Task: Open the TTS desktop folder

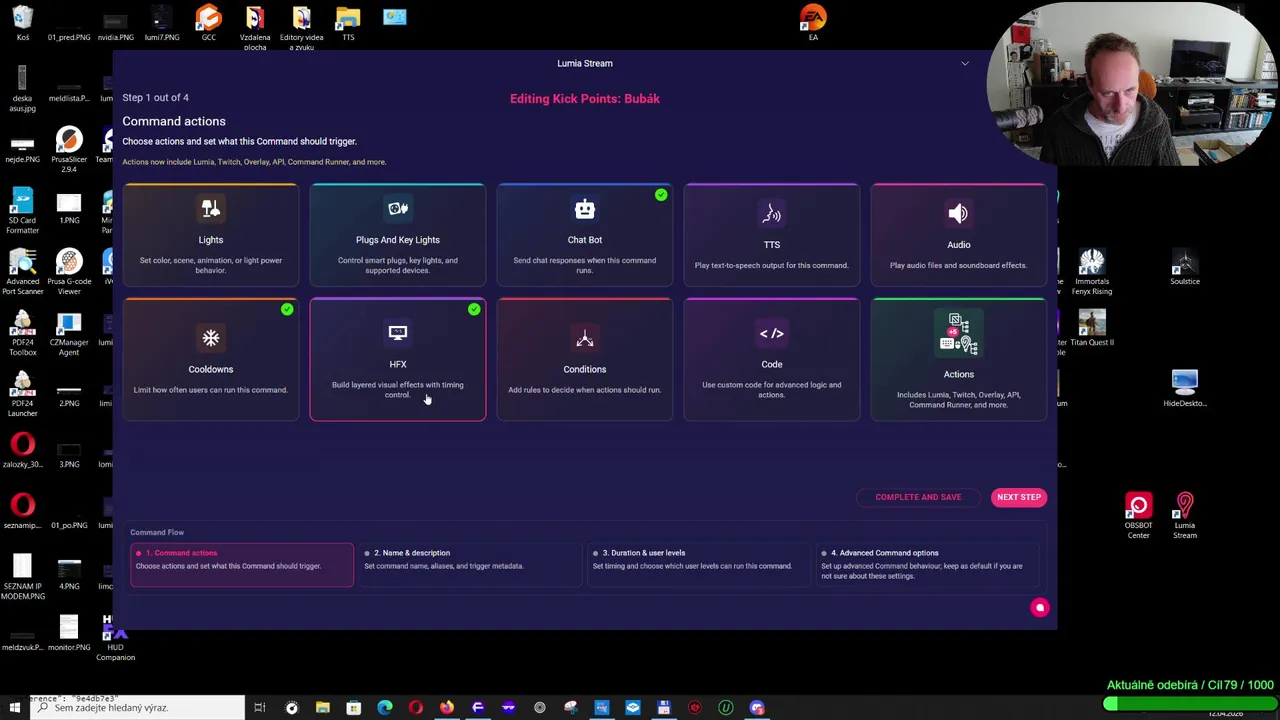Action: 348,23
